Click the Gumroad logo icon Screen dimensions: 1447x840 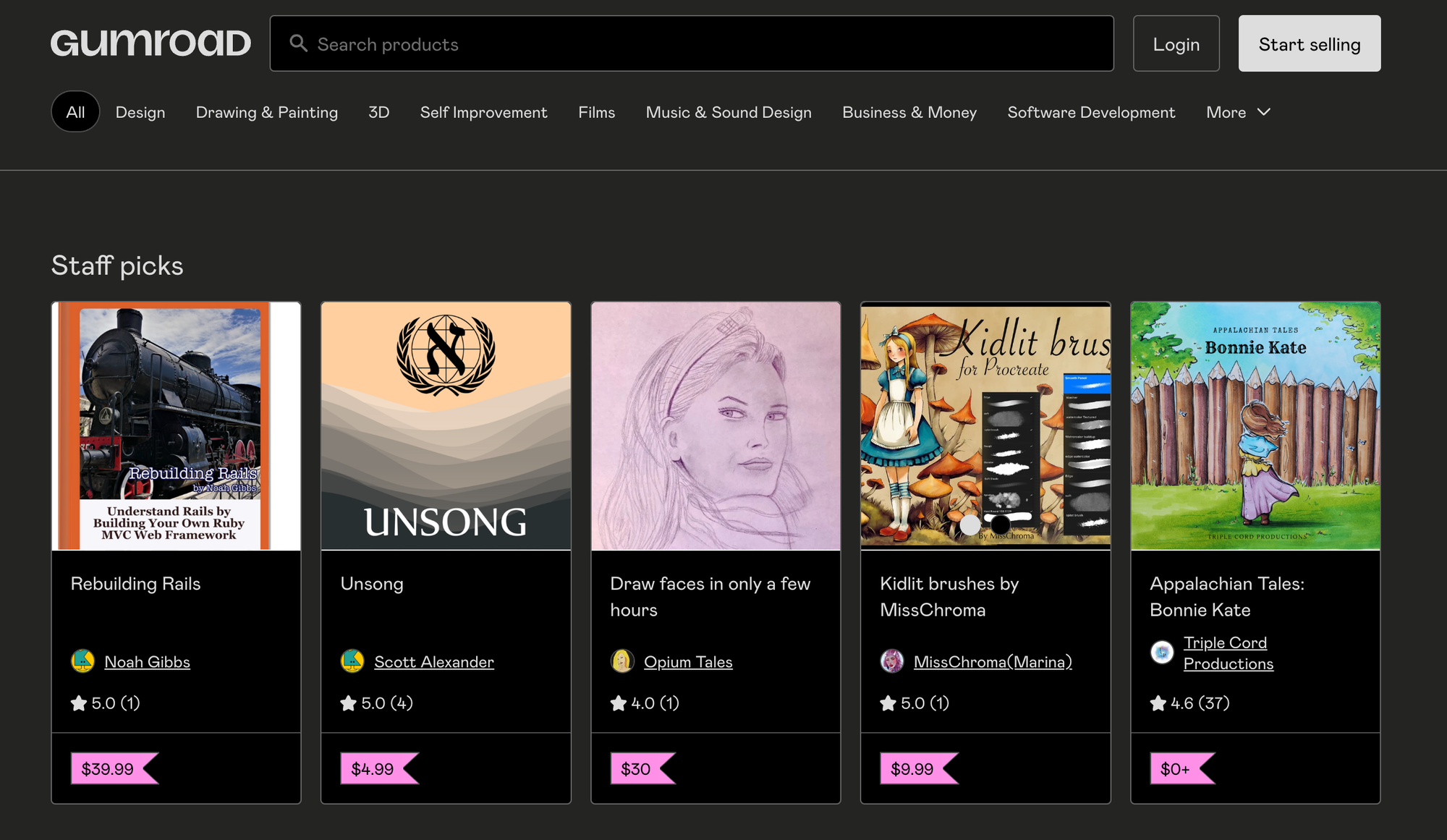pyautogui.click(x=151, y=43)
